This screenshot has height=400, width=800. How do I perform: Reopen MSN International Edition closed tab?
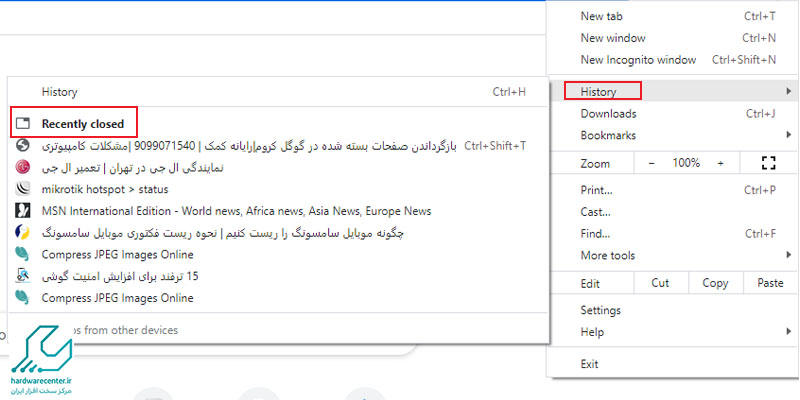(236, 211)
